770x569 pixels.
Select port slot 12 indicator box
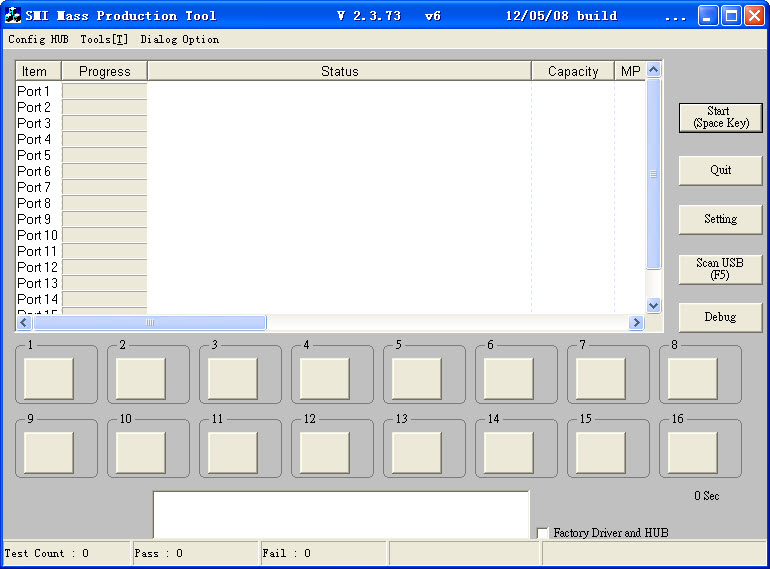325,452
